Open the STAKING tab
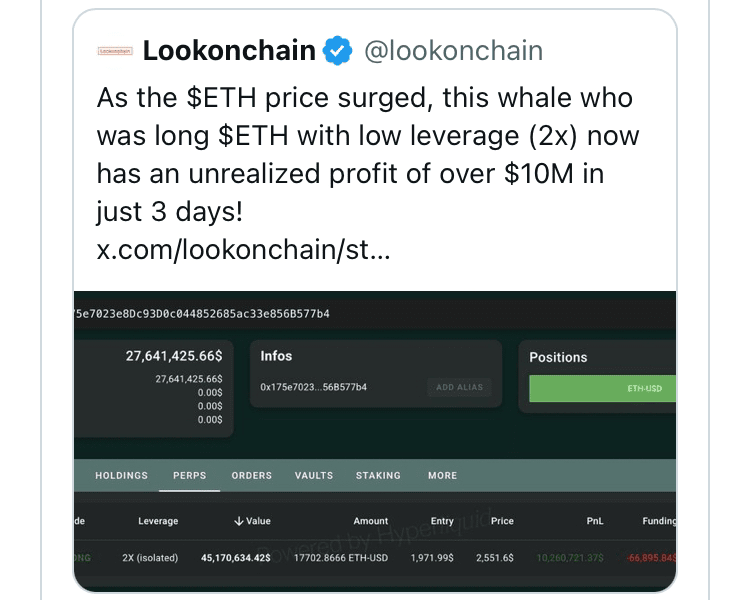The width and height of the screenshot is (750, 600). click(x=378, y=476)
